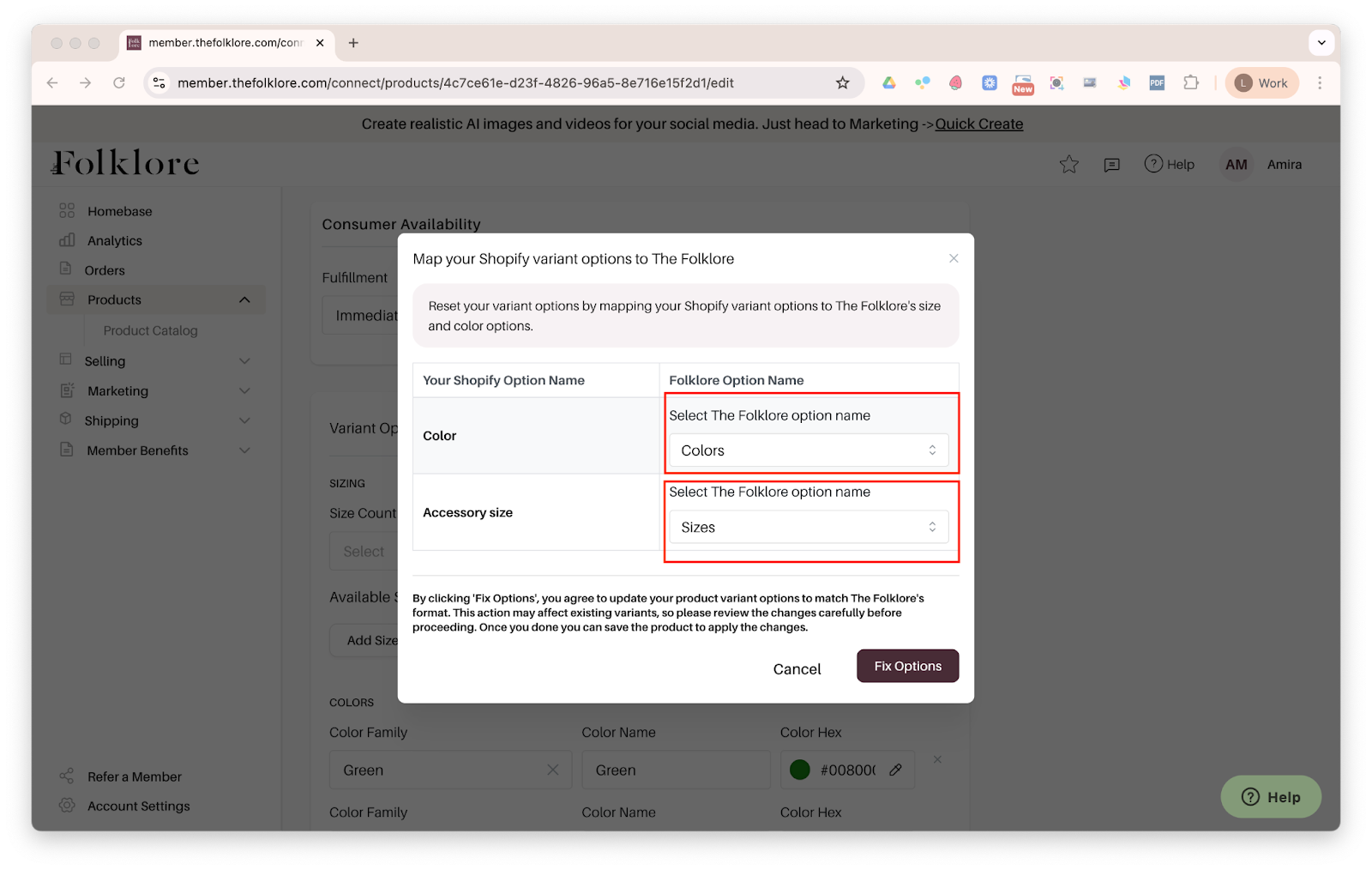Image resolution: width=1372 pixels, height=870 pixels.
Task: Expand the Selling sidebar section
Action: point(244,361)
